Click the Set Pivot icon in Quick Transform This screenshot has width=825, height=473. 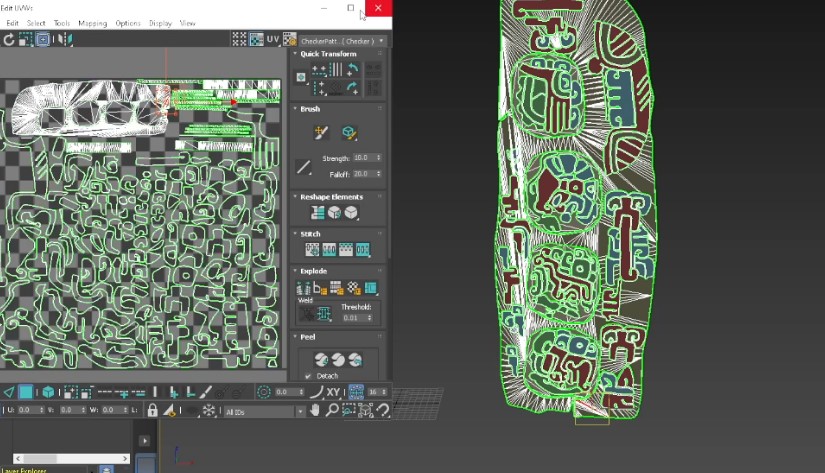point(301,77)
